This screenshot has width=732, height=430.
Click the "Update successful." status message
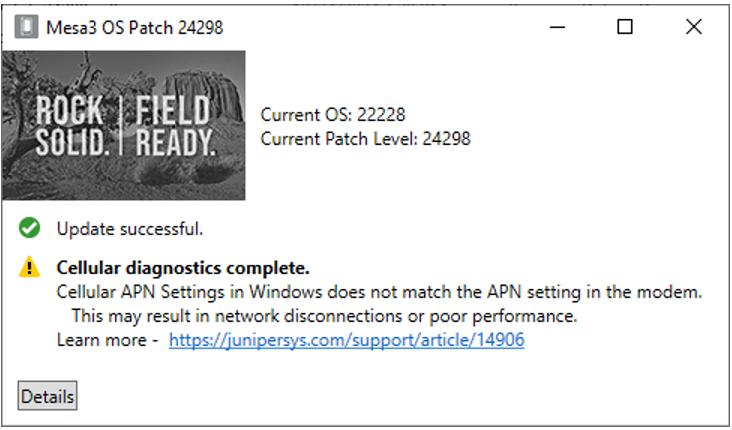tap(129, 229)
